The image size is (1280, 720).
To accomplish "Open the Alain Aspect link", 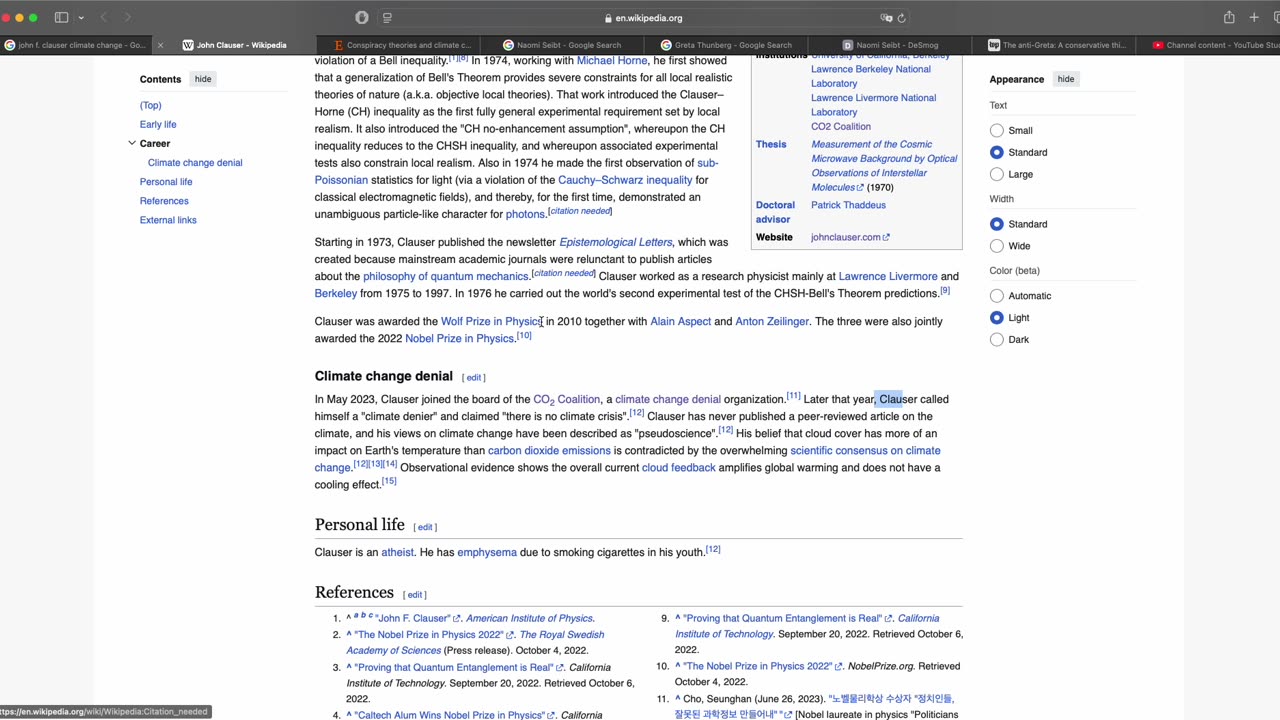I will pyautogui.click(x=681, y=321).
